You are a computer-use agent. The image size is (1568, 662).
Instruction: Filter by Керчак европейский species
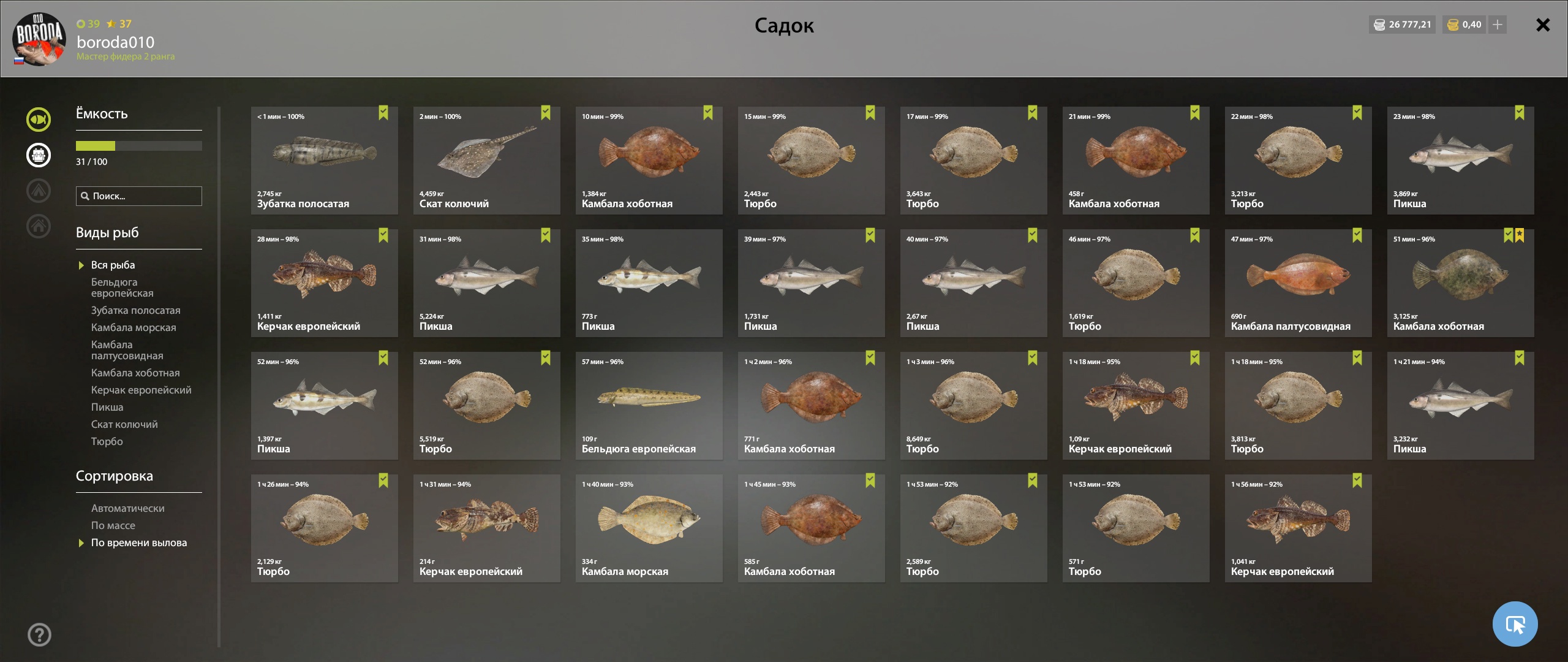(141, 390)
